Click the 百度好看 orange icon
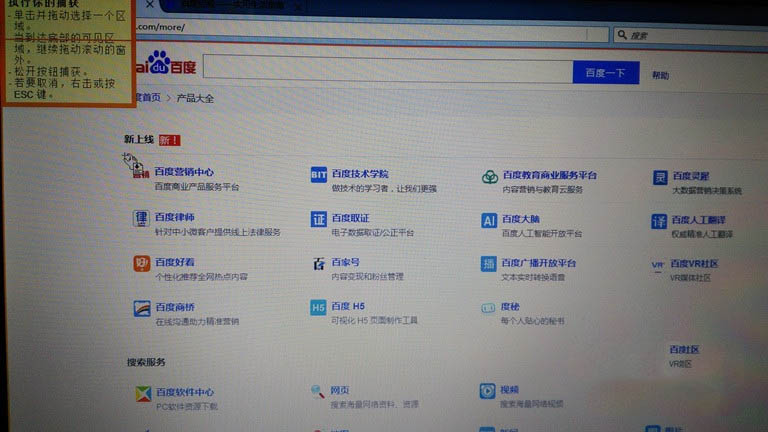Image resolution: width=768 pixels, height=432 pixels. point(141,264)
